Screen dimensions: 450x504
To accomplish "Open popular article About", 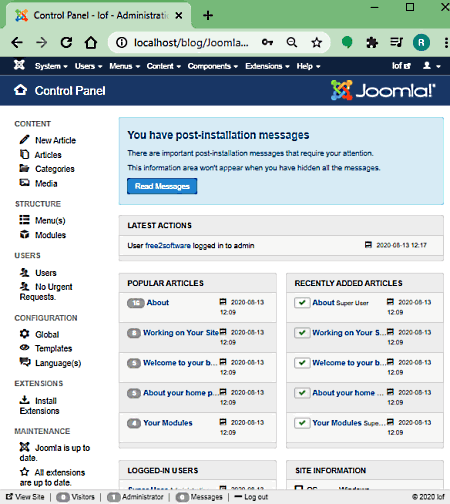I will pyautogui.click(x=158, y=303).
